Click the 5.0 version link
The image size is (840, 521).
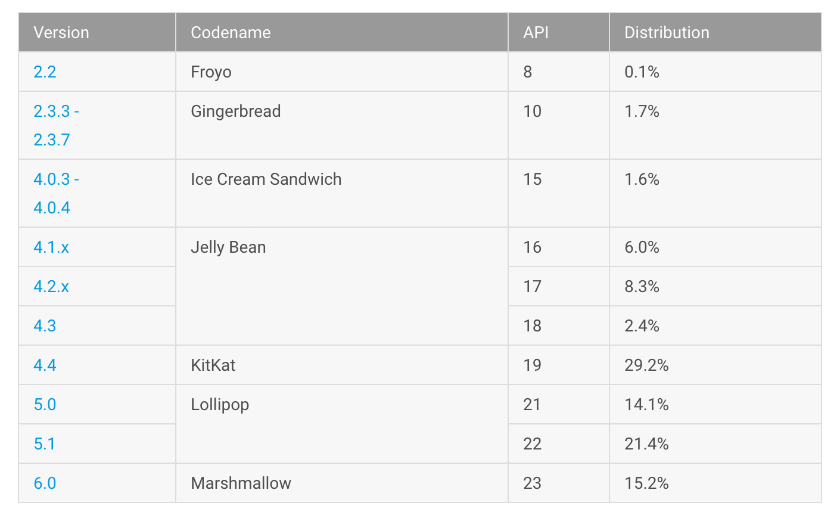point(45,404)
